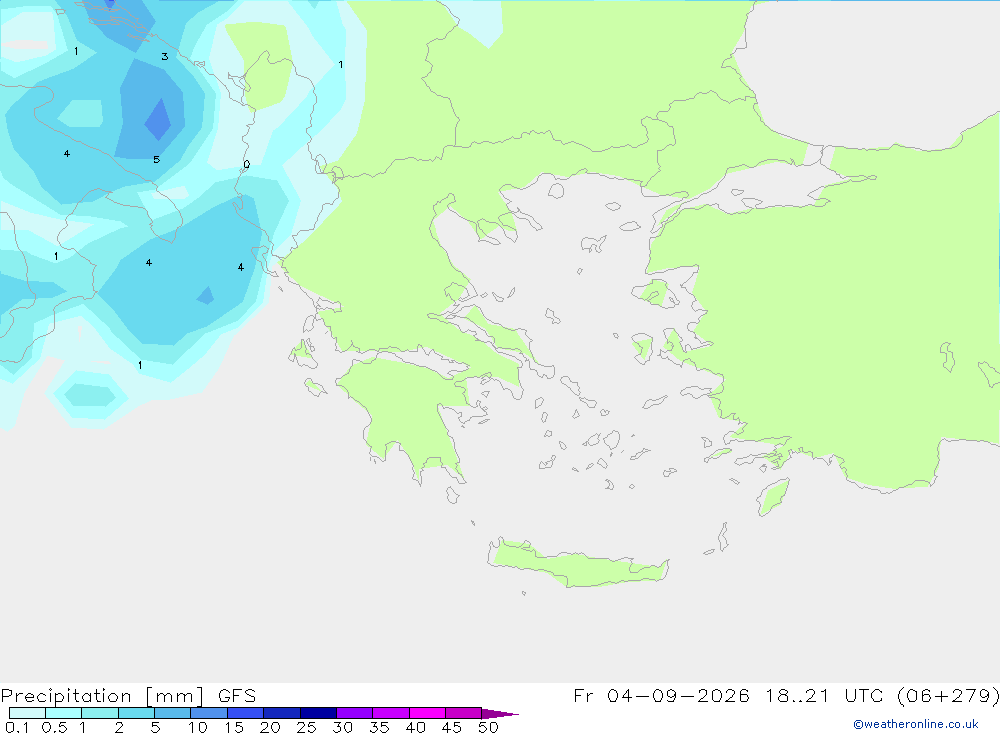Click the 'Fr 04-09-2026' date text
This screenshot has width=1000, height=733.
point(661,696)
